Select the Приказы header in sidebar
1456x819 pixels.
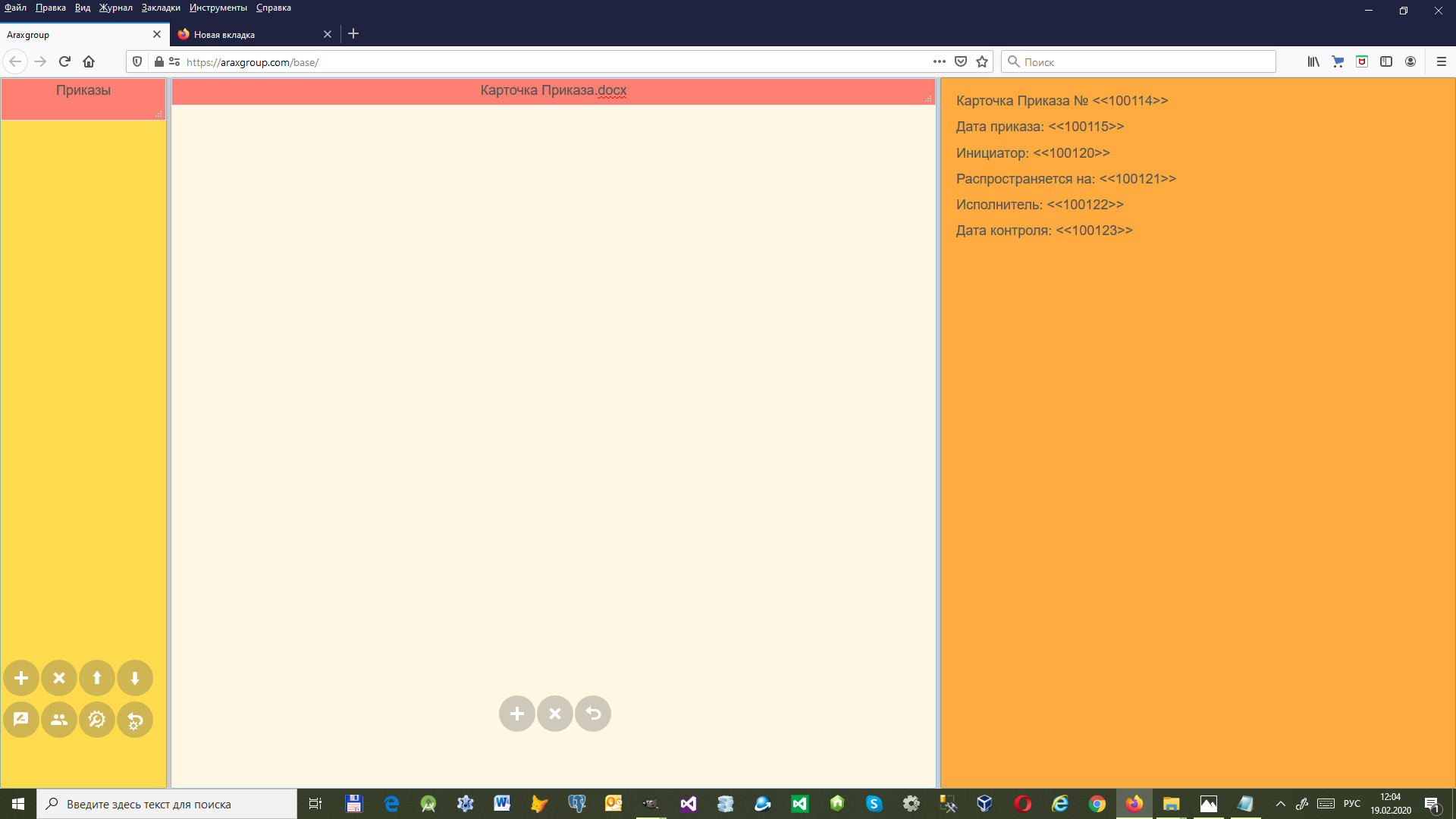point(83,91)
